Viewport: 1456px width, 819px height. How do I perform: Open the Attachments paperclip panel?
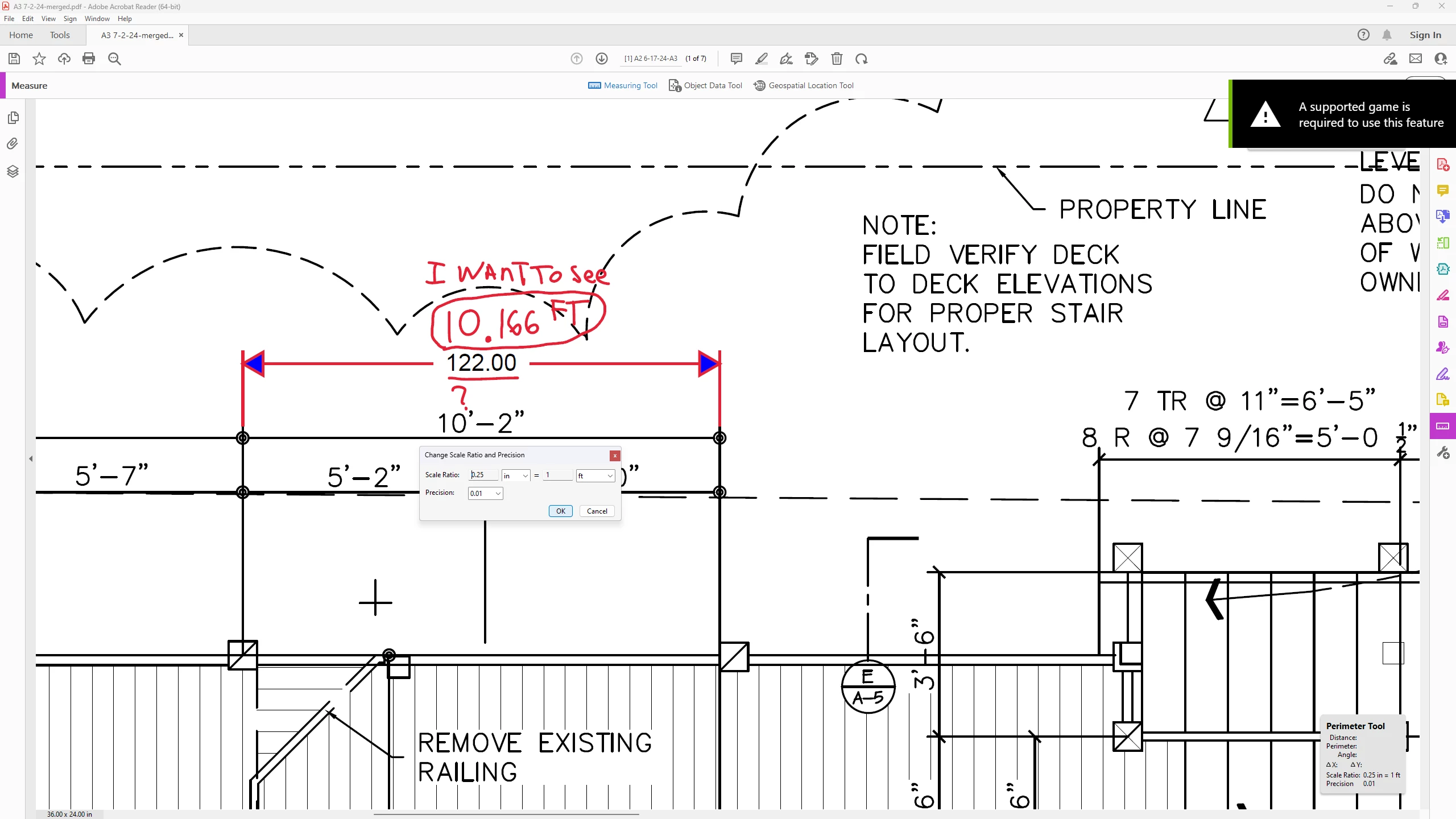[x=13, y=144]
